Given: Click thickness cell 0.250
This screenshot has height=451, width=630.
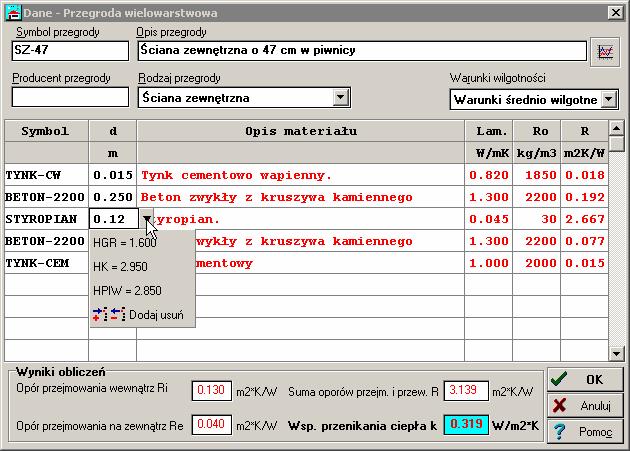Looking at the screenshot, I should point(113,197).
